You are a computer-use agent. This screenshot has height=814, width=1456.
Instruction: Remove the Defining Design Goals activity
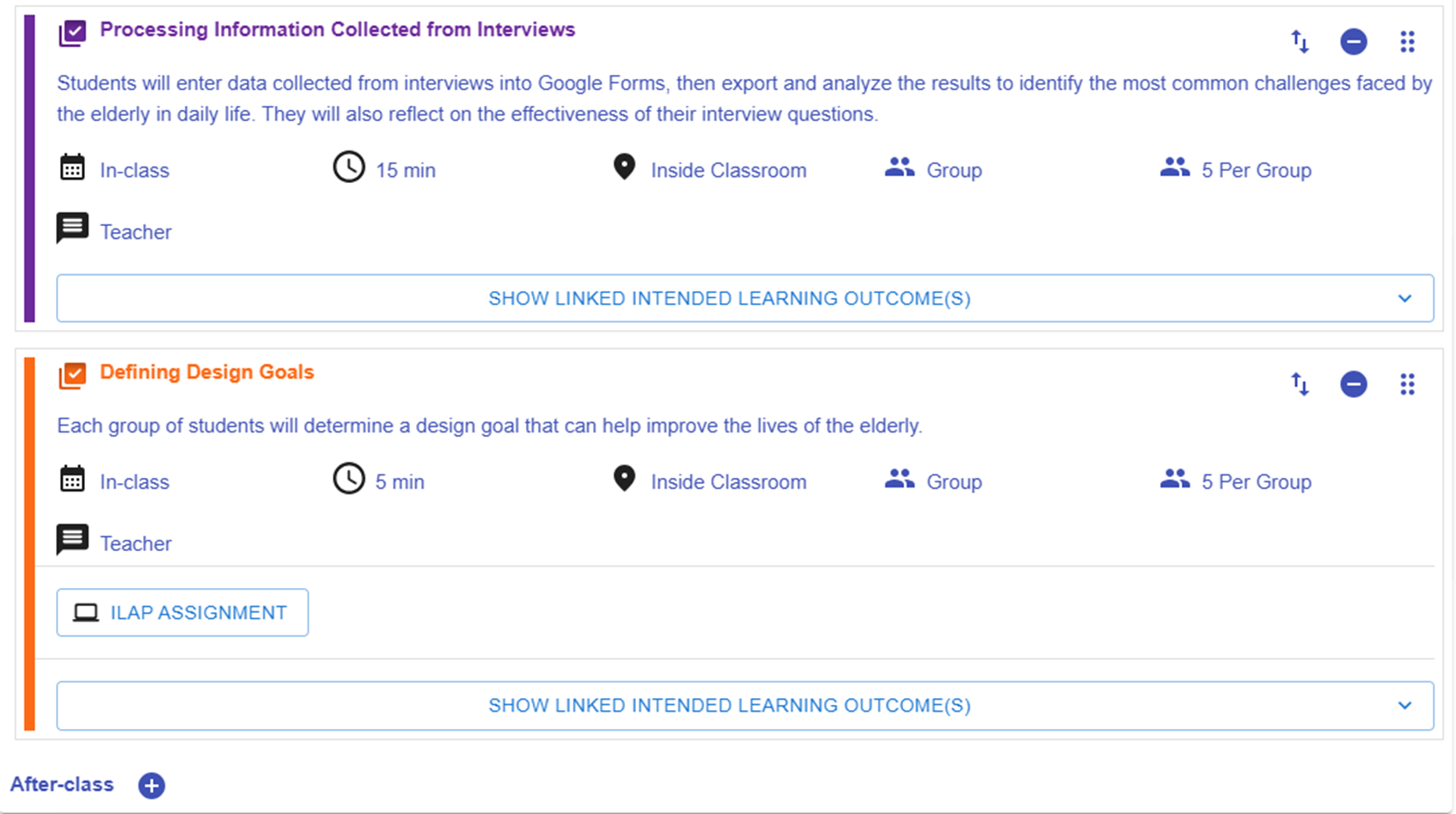[x=1353, y=384]
